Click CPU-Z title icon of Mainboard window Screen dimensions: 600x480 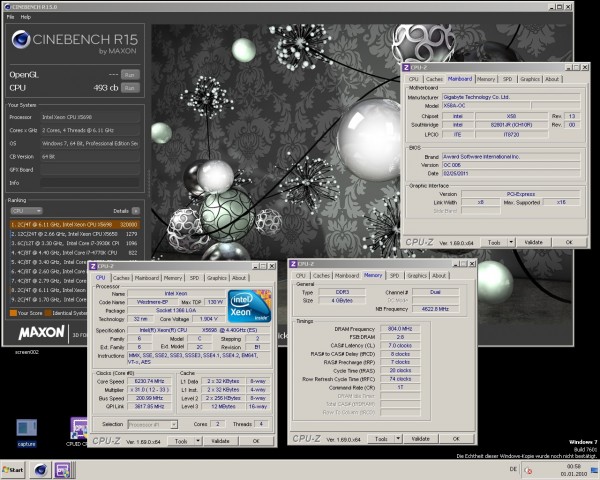pos(406,67)
